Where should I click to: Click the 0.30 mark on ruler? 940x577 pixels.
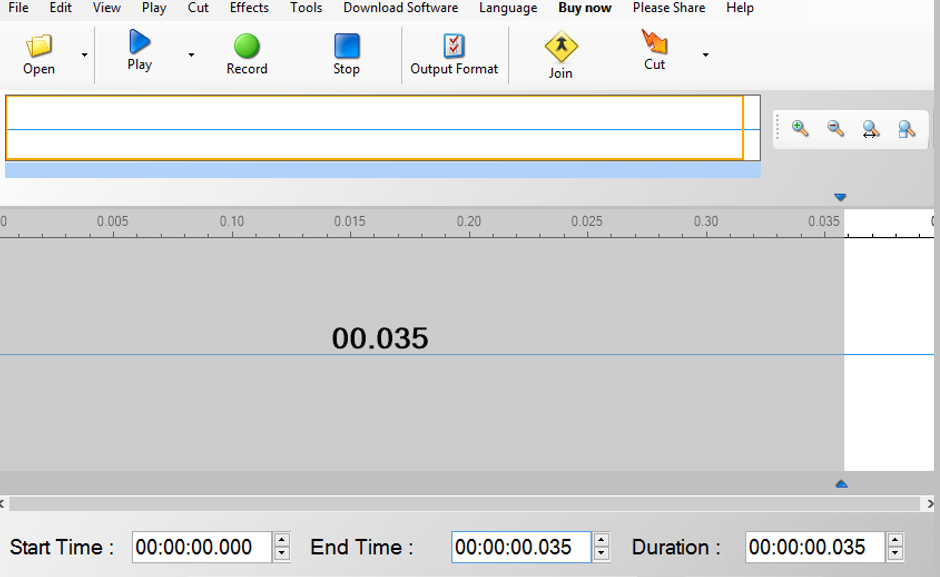[x=706, y=221]
